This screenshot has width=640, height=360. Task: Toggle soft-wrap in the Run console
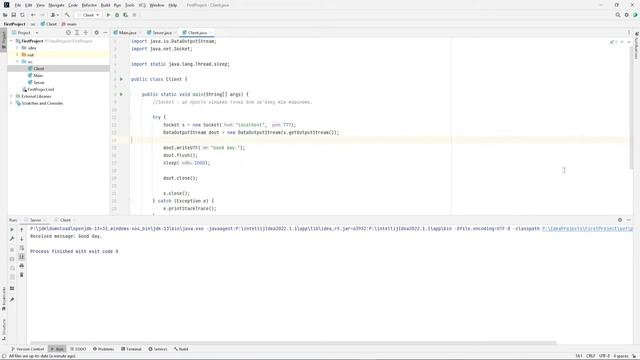coord(22,248)
